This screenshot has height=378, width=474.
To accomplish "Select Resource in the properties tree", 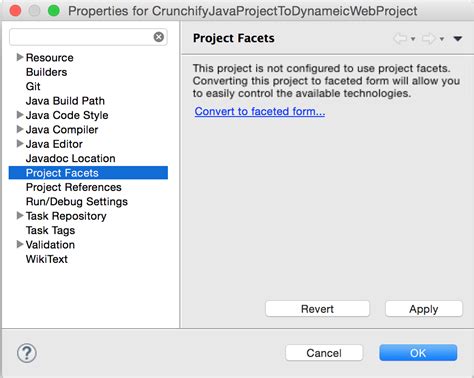I will click(x=50, y=58).
